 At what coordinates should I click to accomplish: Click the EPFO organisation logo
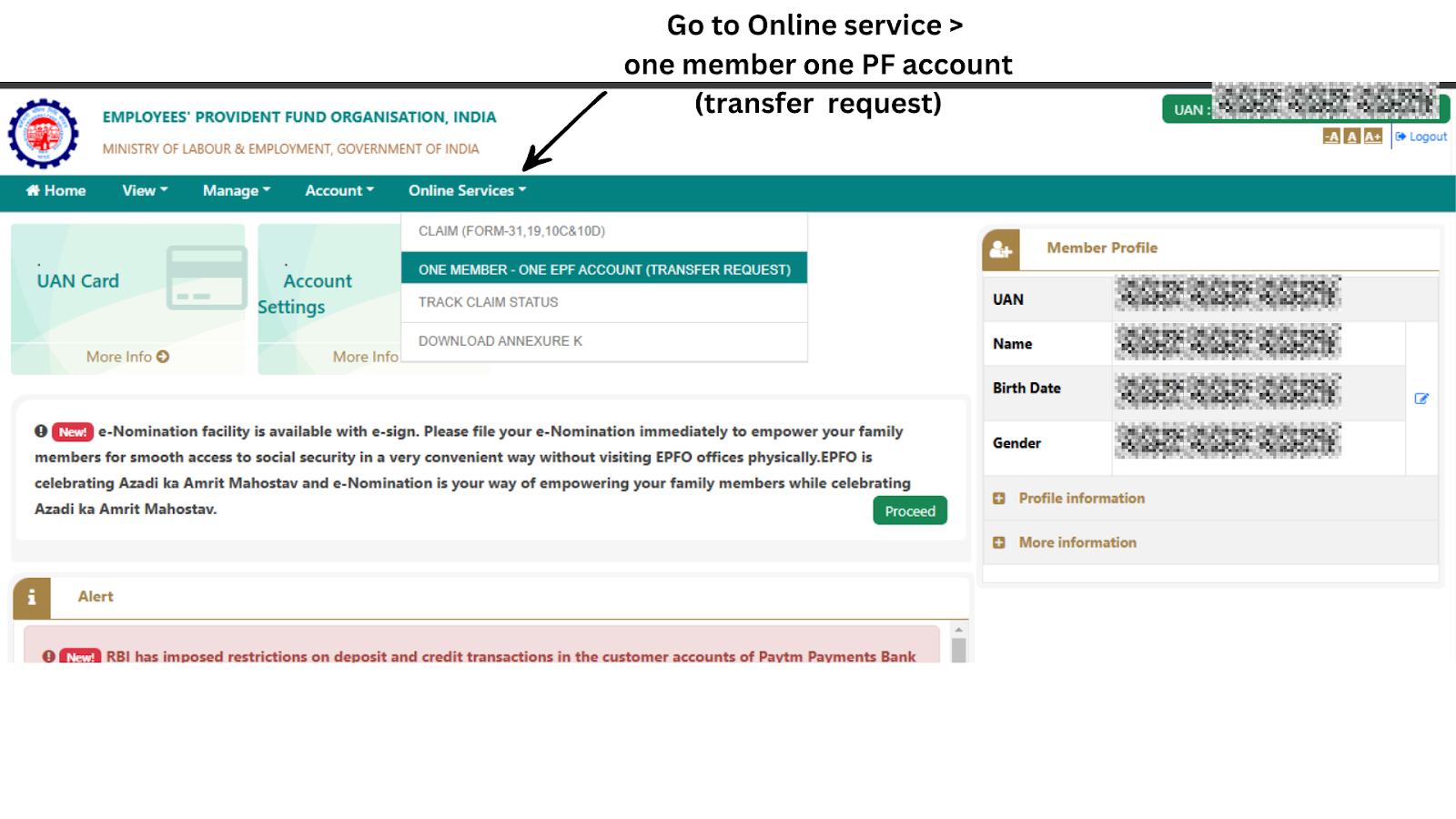(x=42, y=133)
